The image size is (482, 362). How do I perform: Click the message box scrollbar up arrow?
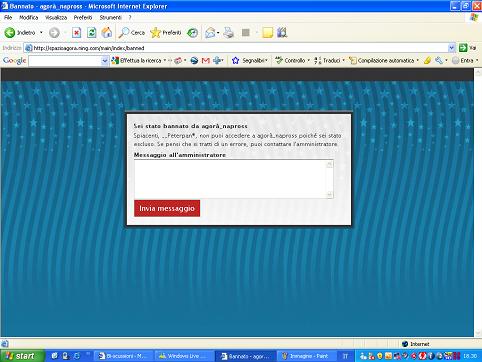[x=329, y=164]
